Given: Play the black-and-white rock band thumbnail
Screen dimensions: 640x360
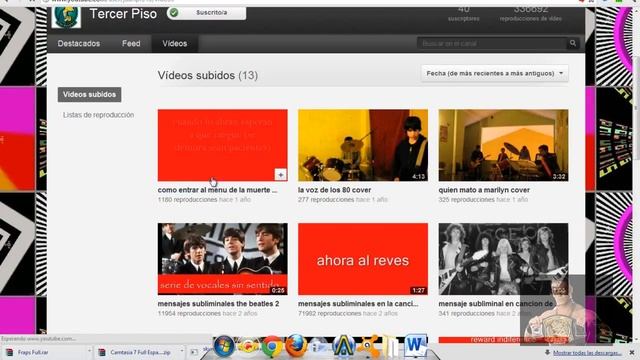Looking at the screenshot, I should click(x=503, y=259).
